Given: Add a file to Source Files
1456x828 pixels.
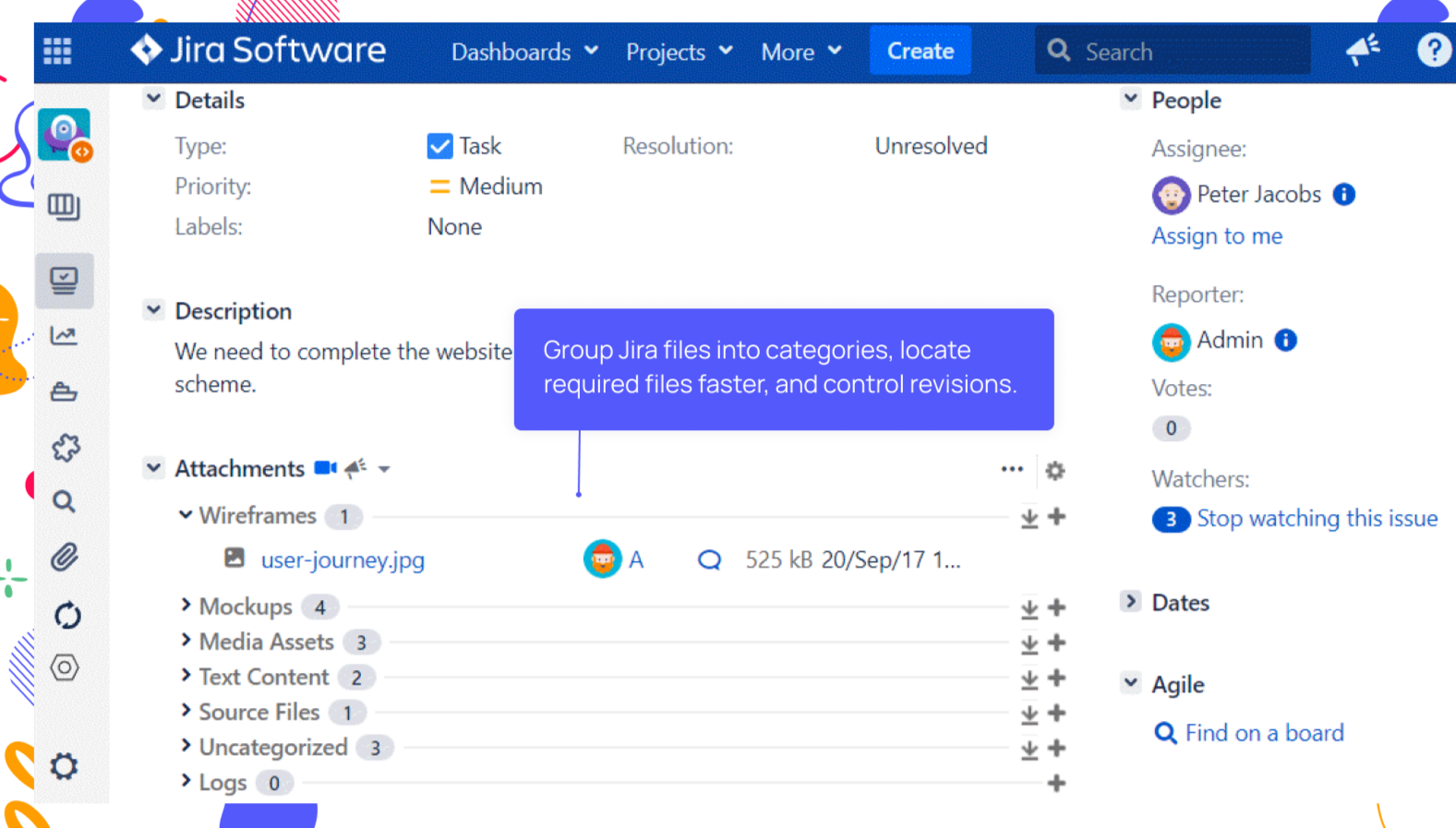Looking at the screenshot, I should (1057, 713).
